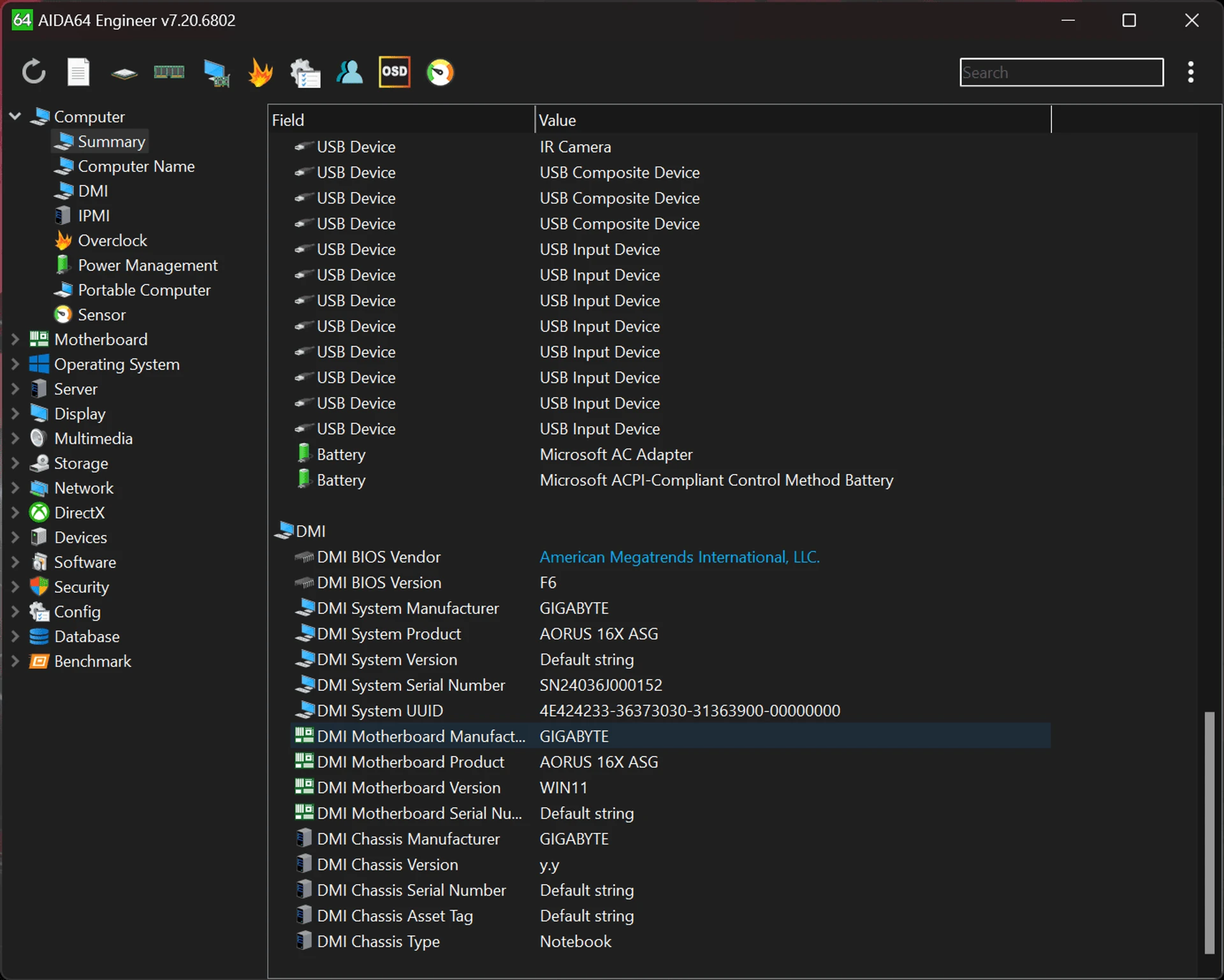Open the DMI page in the tree
The height and width of the screenshot is (980, 1224).
(82, 191)
